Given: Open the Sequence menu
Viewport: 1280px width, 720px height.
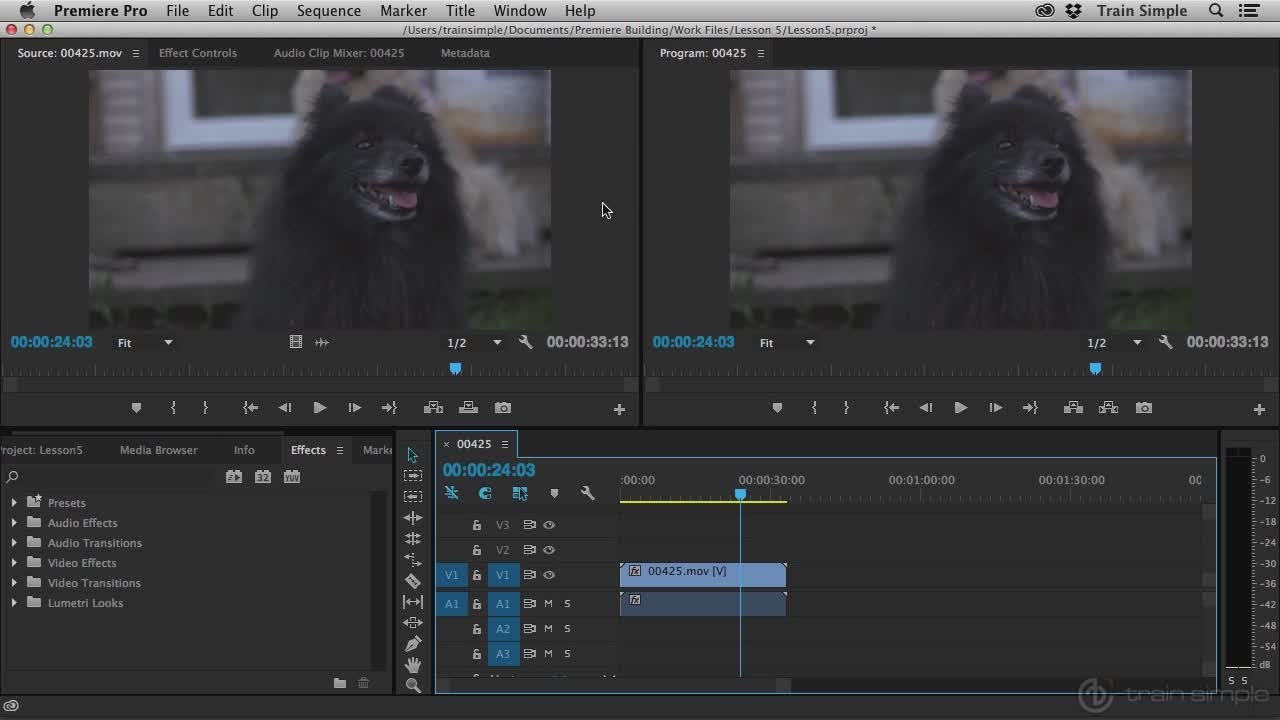Looking at the screenshot, I should point(329,11).
